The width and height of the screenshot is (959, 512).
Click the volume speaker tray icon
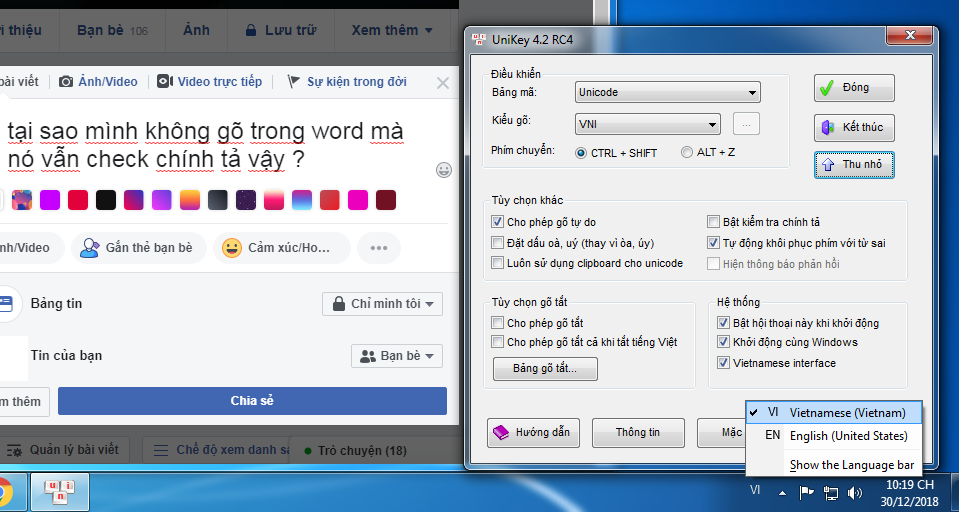tap(855, 492)
